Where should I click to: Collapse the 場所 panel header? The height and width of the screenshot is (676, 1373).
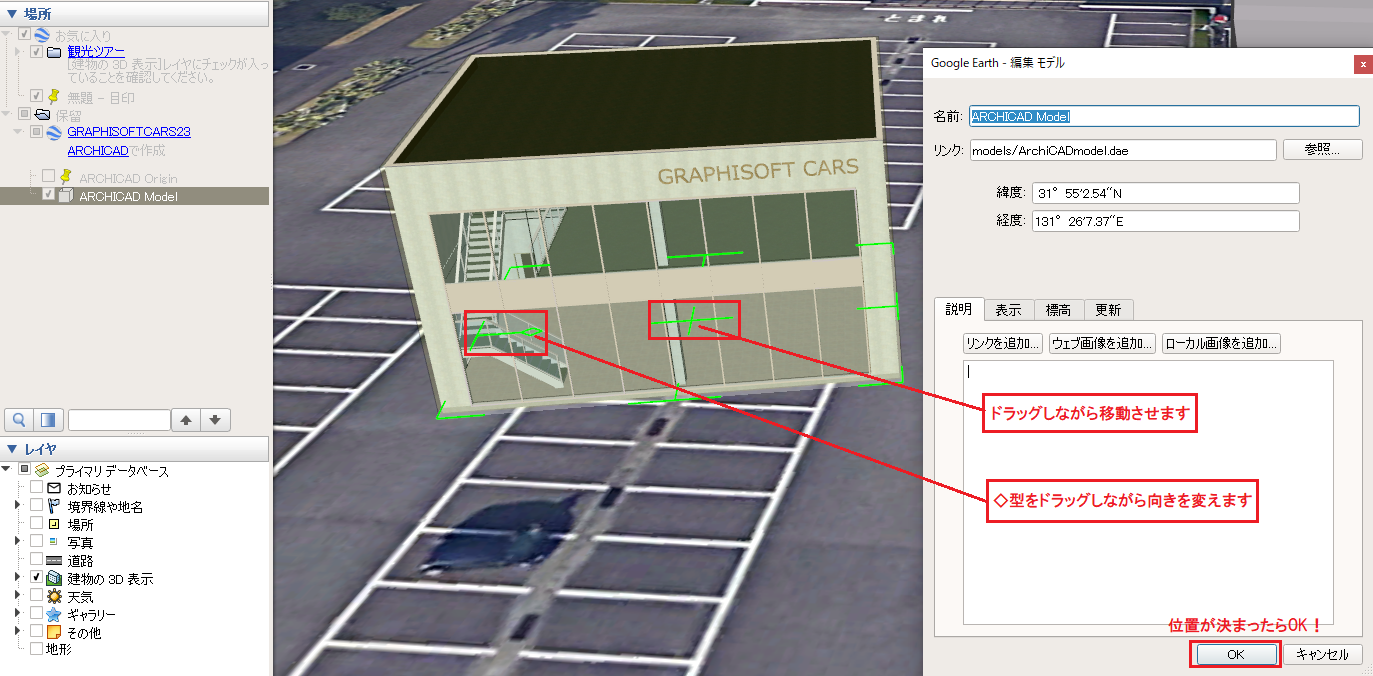point(13,14)
